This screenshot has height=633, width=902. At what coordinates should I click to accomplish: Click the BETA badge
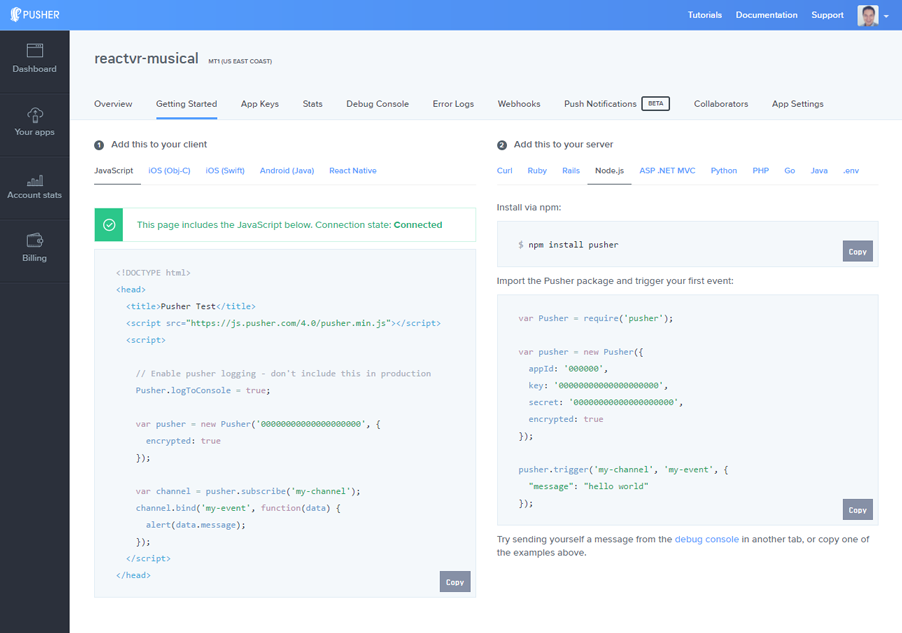(x=656, y=104)
